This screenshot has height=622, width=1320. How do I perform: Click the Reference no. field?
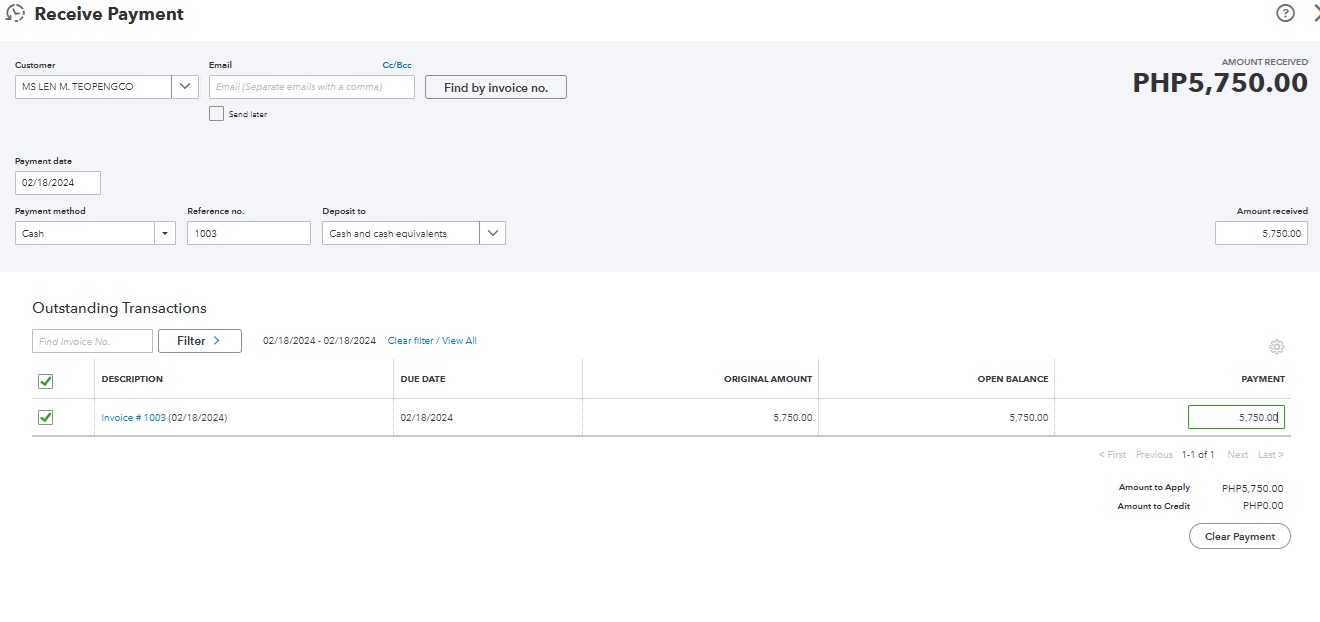point(249,233)
